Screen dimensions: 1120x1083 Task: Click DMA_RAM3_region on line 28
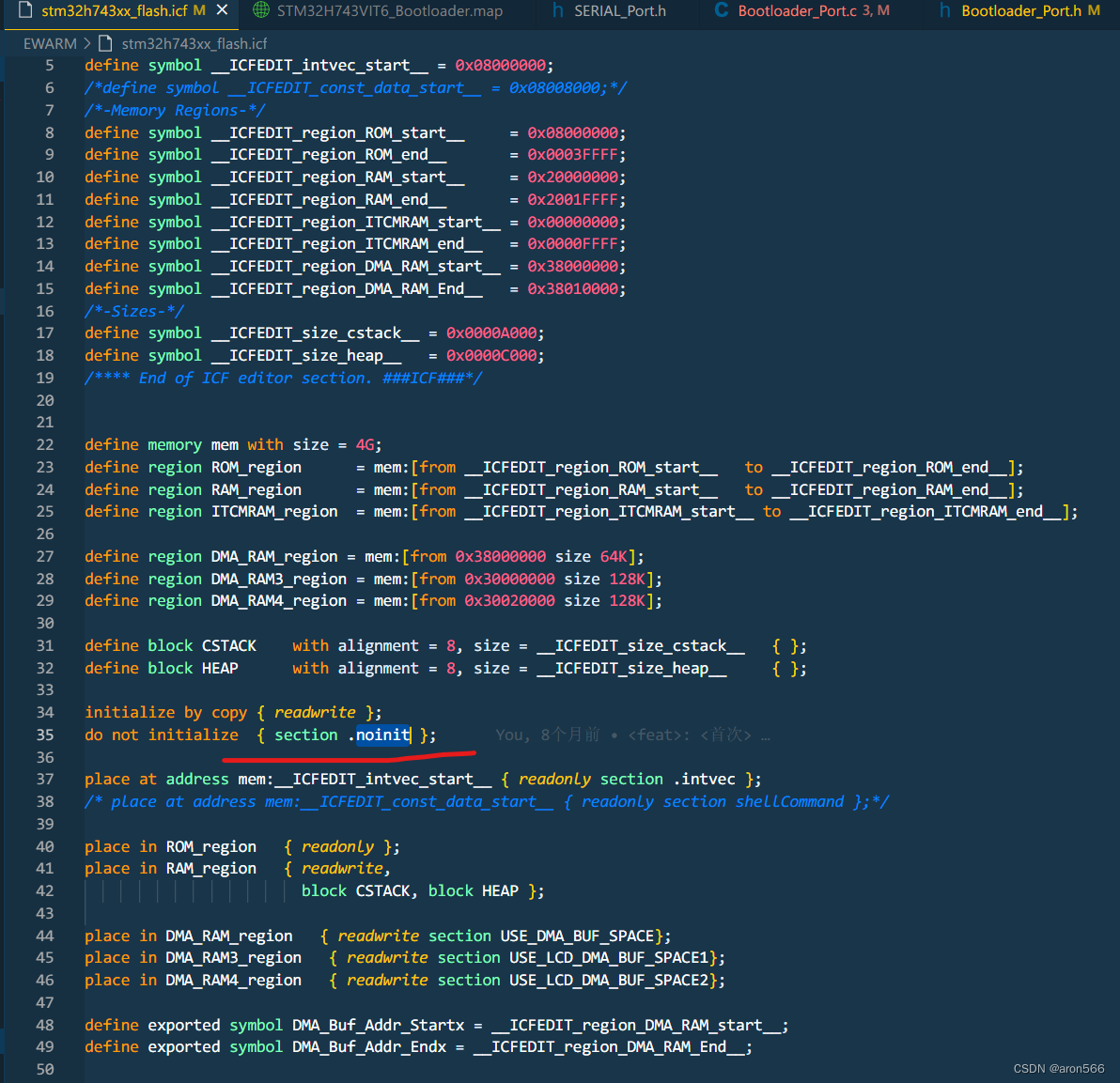278,579
